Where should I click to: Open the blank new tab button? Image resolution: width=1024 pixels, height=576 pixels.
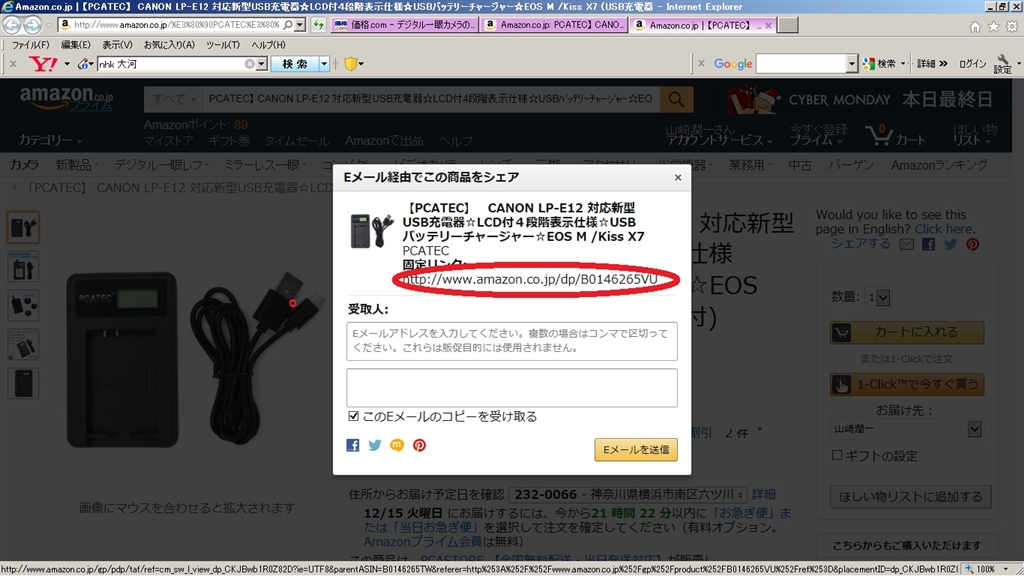[x=788, y=25]
